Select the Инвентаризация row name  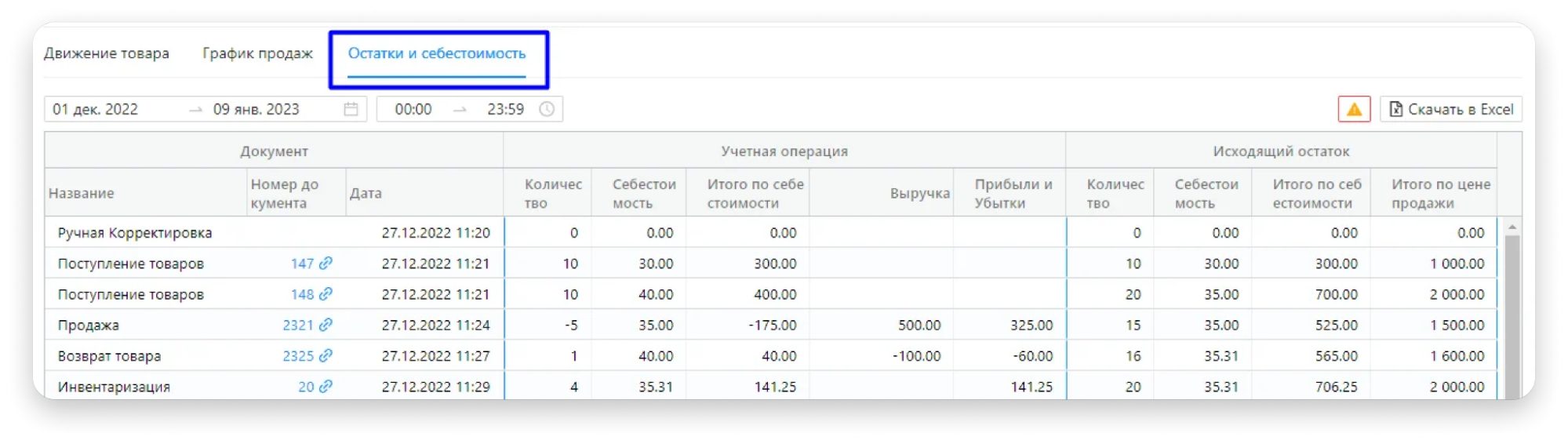pyautogui.click(x=114, y=387)
